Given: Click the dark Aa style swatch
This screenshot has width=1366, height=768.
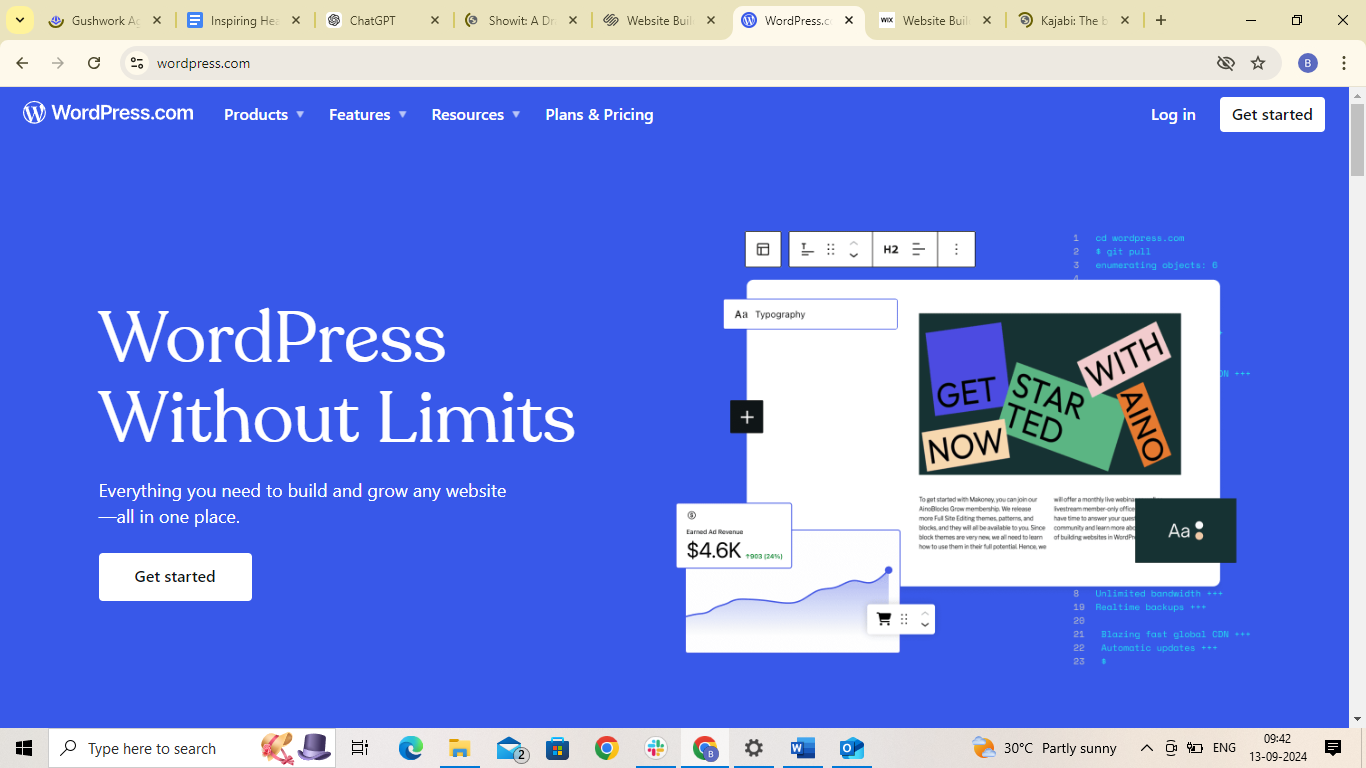Looking at the screenshot, I should [1185, 531].
